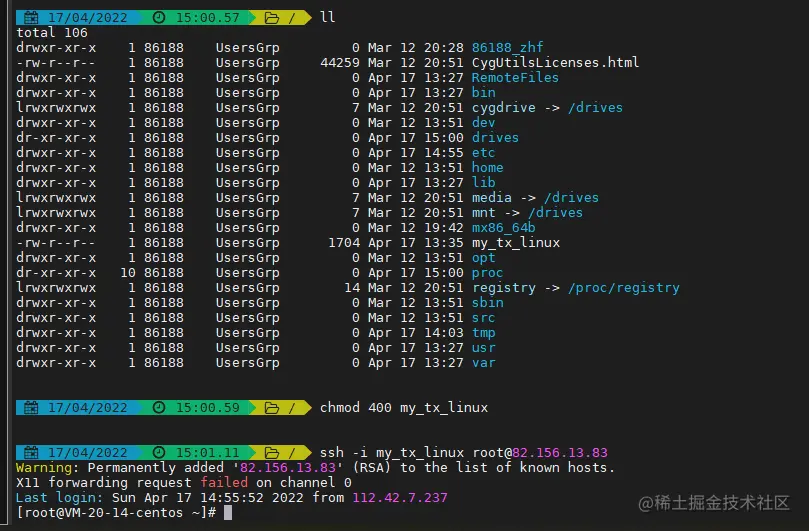Image resolution: width=809 pixels, height=531 pixels.
Task: Click the RemoteFiles directory entry
Action: (x=515, y=77)
